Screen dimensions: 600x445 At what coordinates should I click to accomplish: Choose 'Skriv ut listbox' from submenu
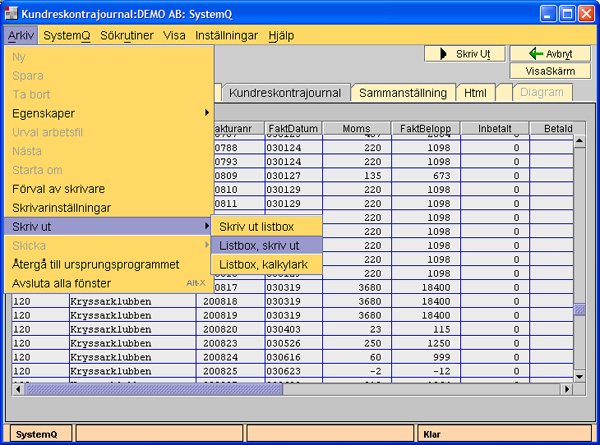coord(256,227)
